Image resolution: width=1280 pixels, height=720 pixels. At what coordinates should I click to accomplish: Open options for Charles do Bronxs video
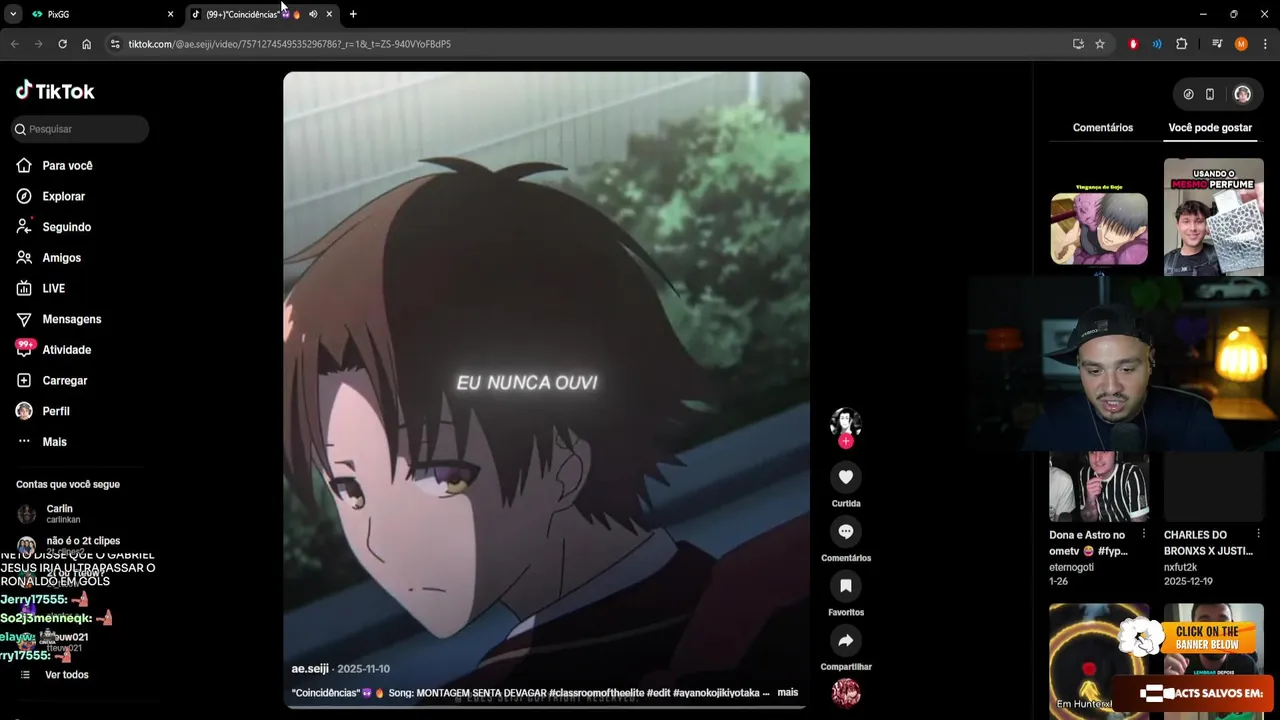tap(1257, 534)
